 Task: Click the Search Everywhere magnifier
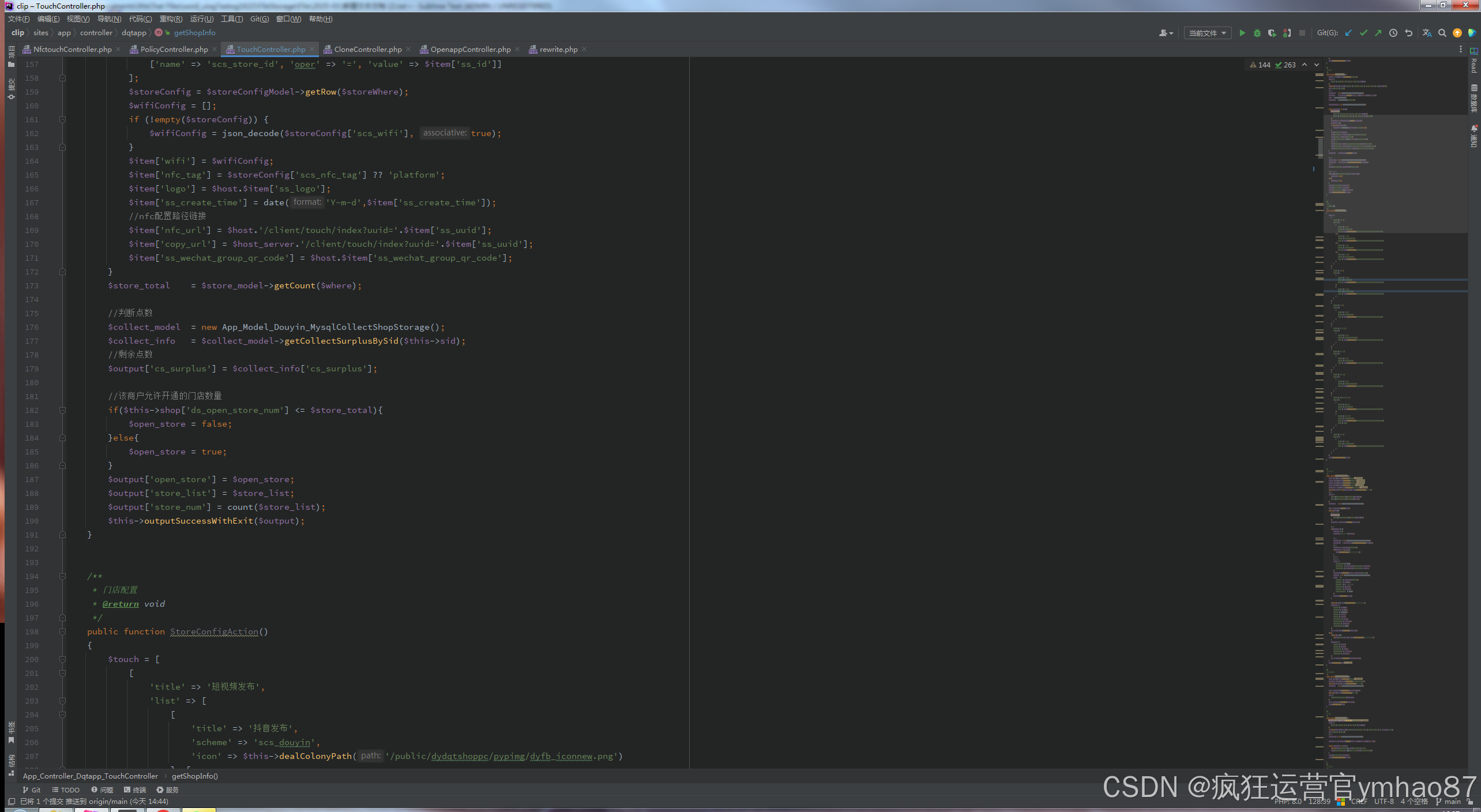coord(1442,33)
